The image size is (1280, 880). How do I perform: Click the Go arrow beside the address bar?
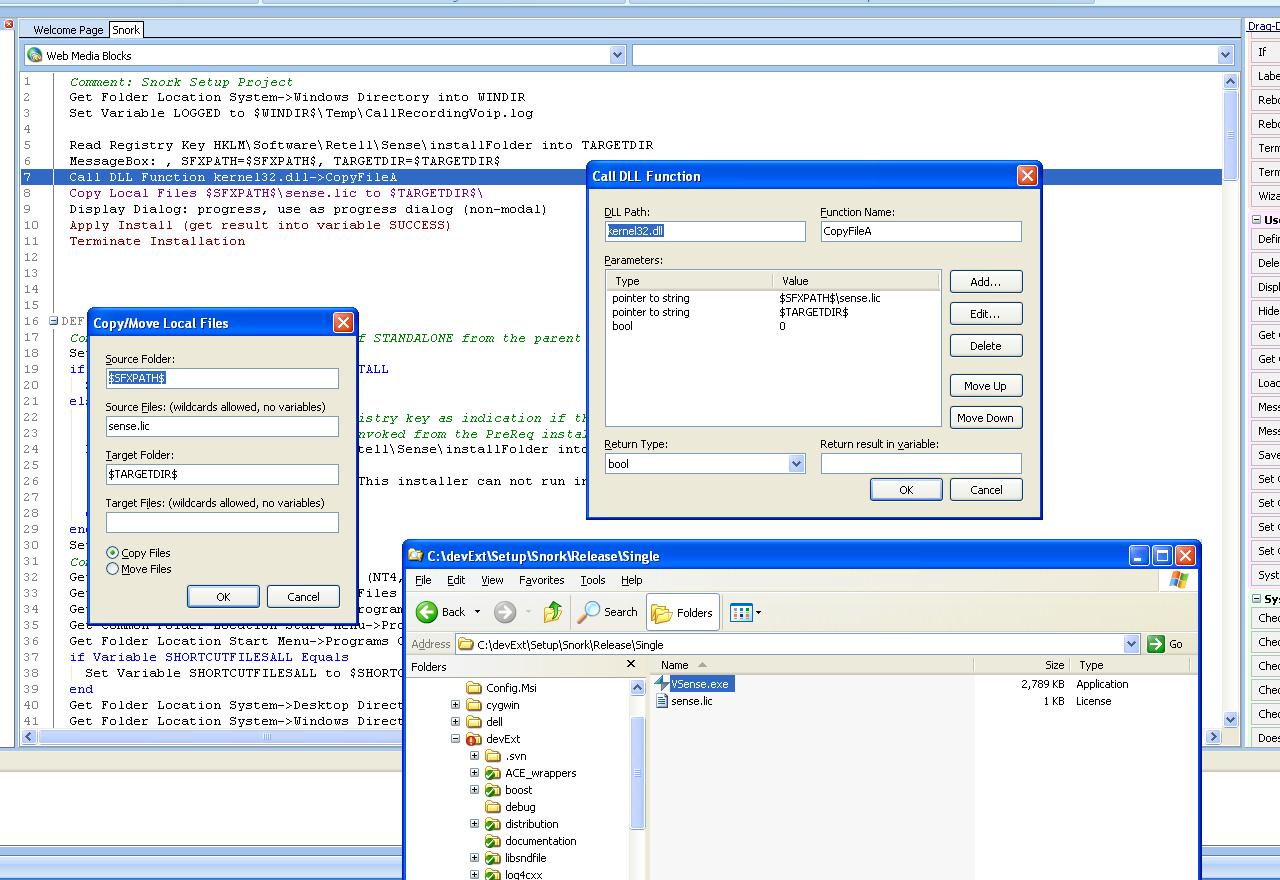point(1156,644)
